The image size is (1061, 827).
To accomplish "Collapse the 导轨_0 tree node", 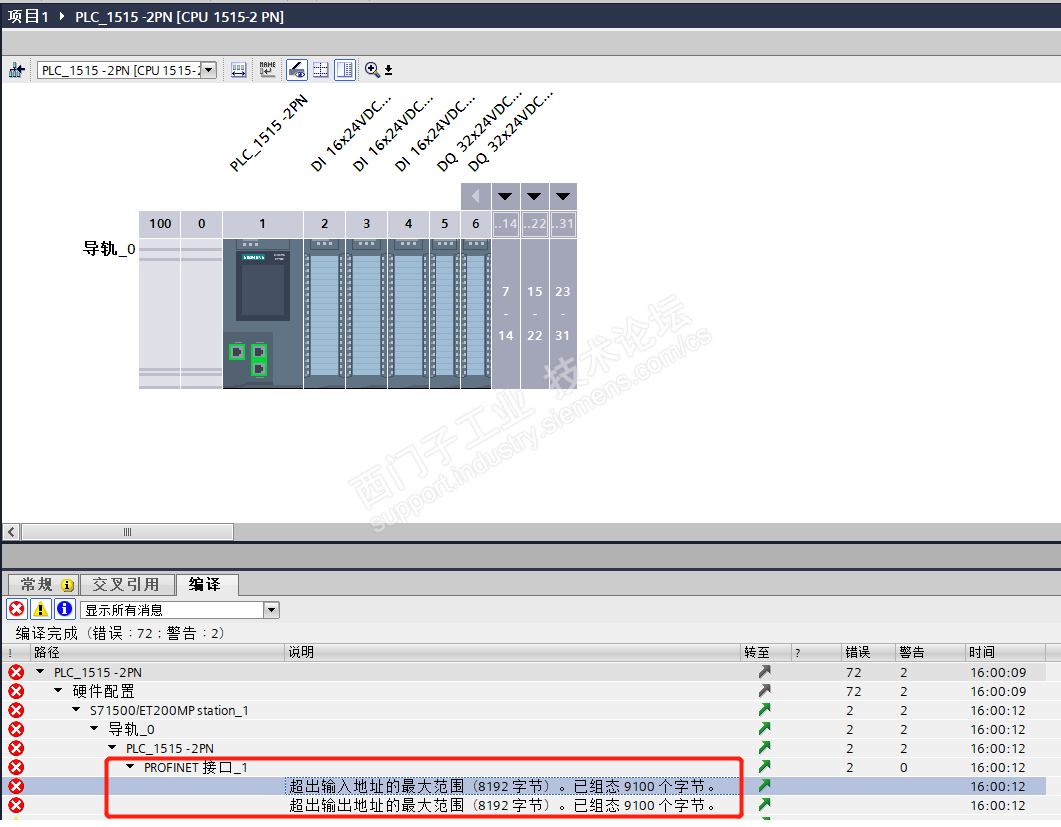I will point(94,729).
